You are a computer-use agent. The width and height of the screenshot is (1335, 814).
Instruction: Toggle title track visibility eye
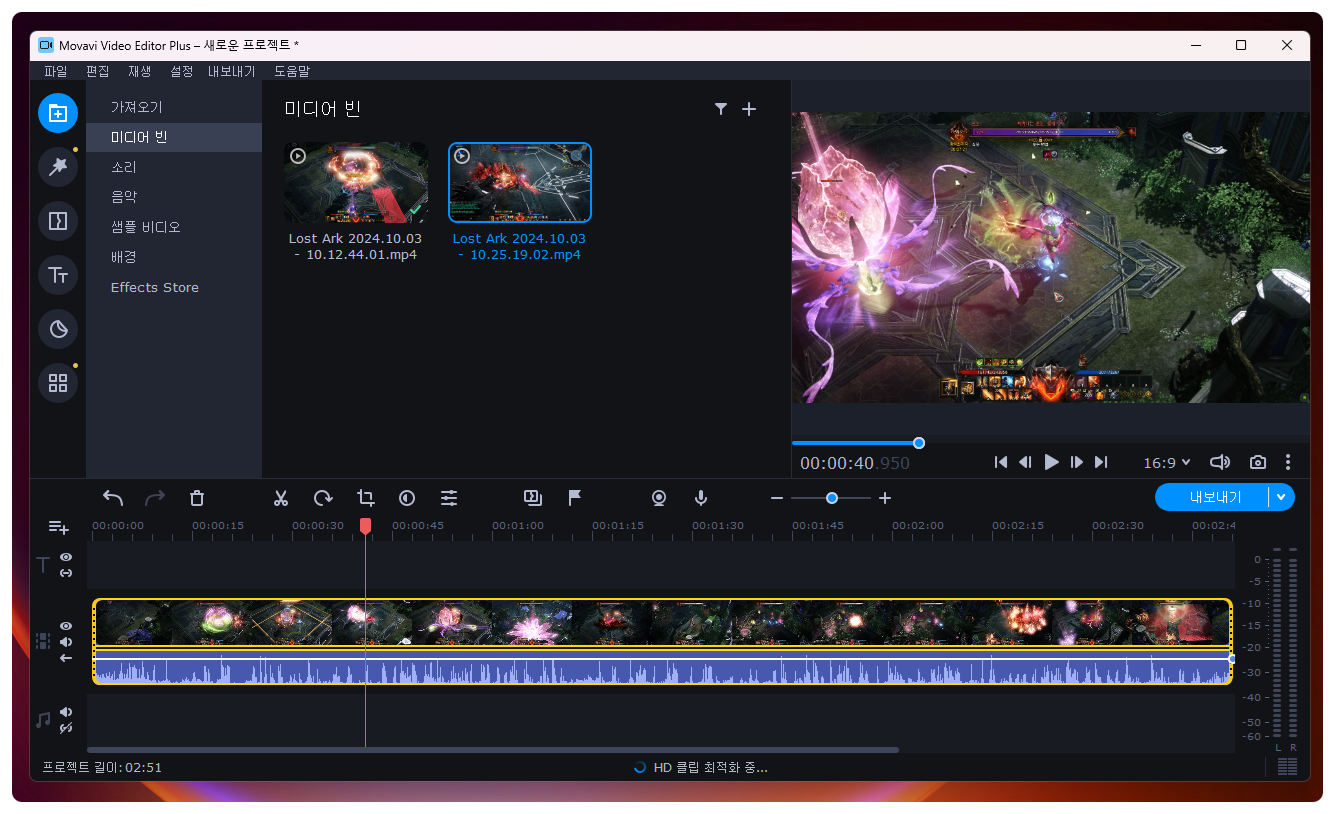click(66, 557)
